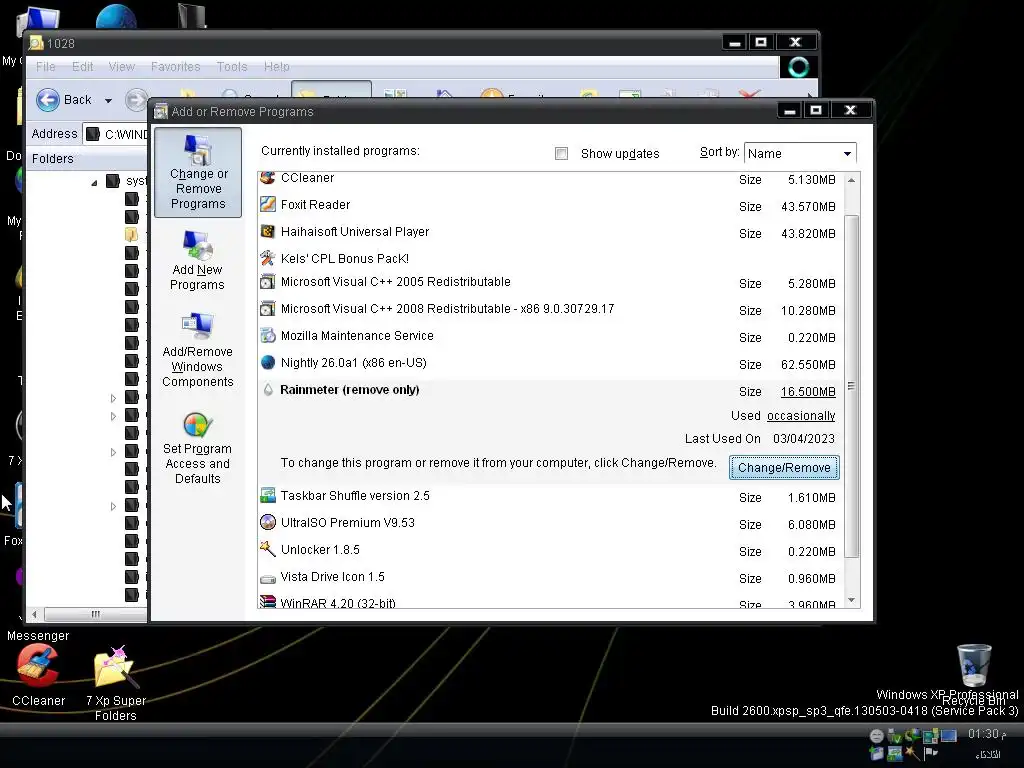Select Microsoft Visual C++ 2005 Redistributable icon
The height and width of the screenshot is (768, 1024).
click(268, 281)
